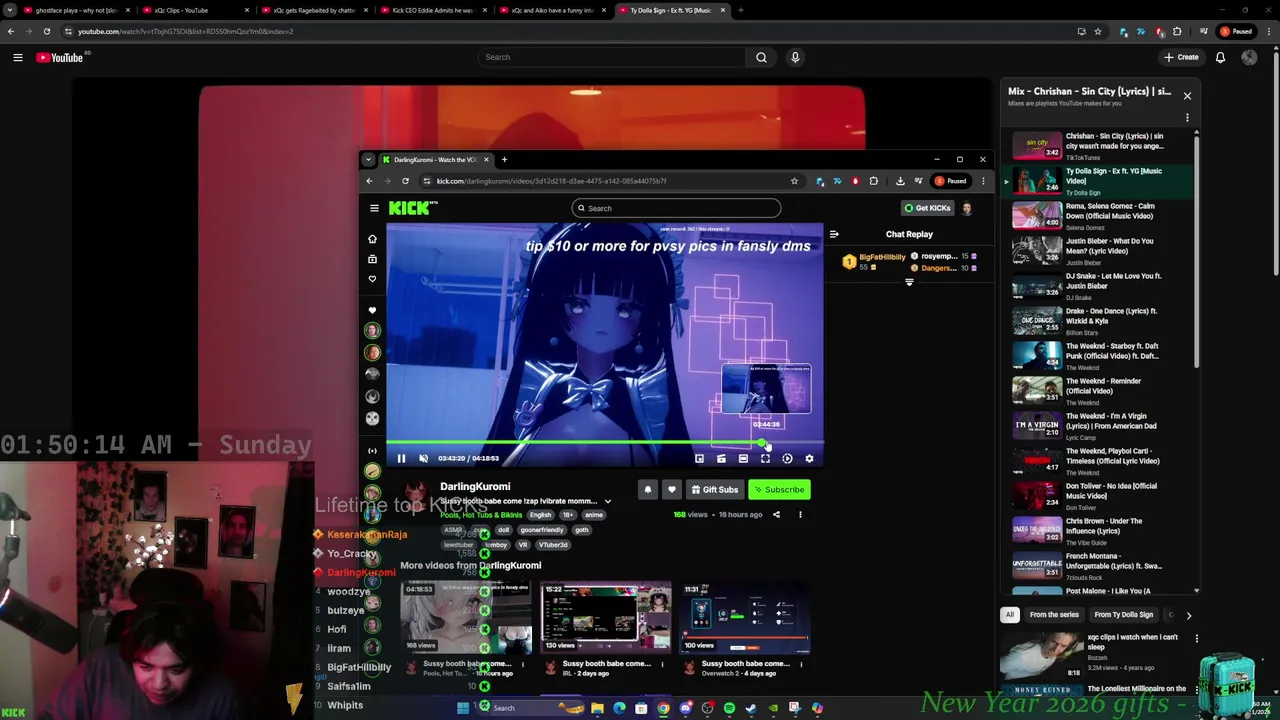1280x720 pixels.
Task: Open the Kick hamburger menu
Action: pos(374,208)
